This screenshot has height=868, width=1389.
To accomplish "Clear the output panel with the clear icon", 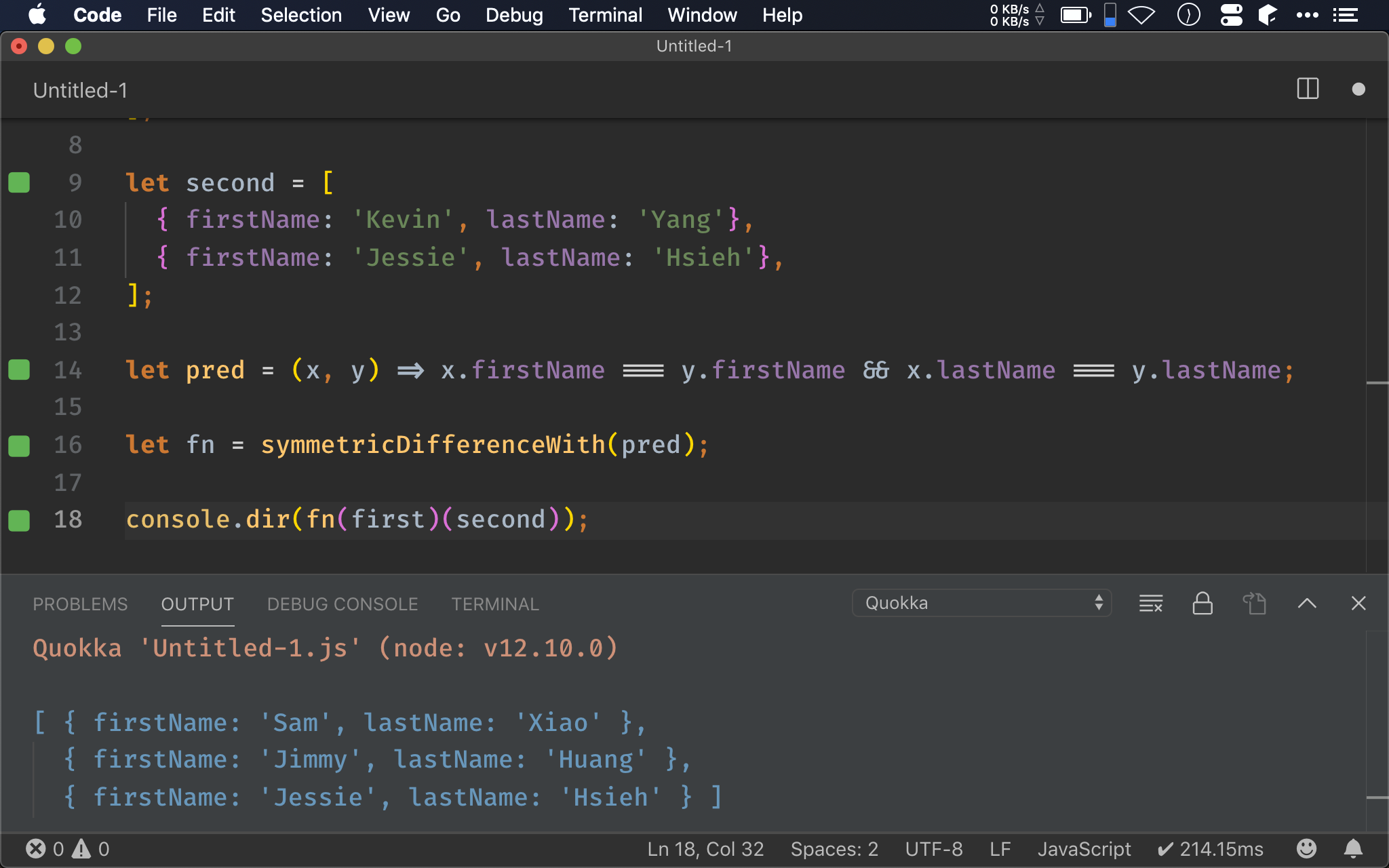I will (x=1151, y=603).
